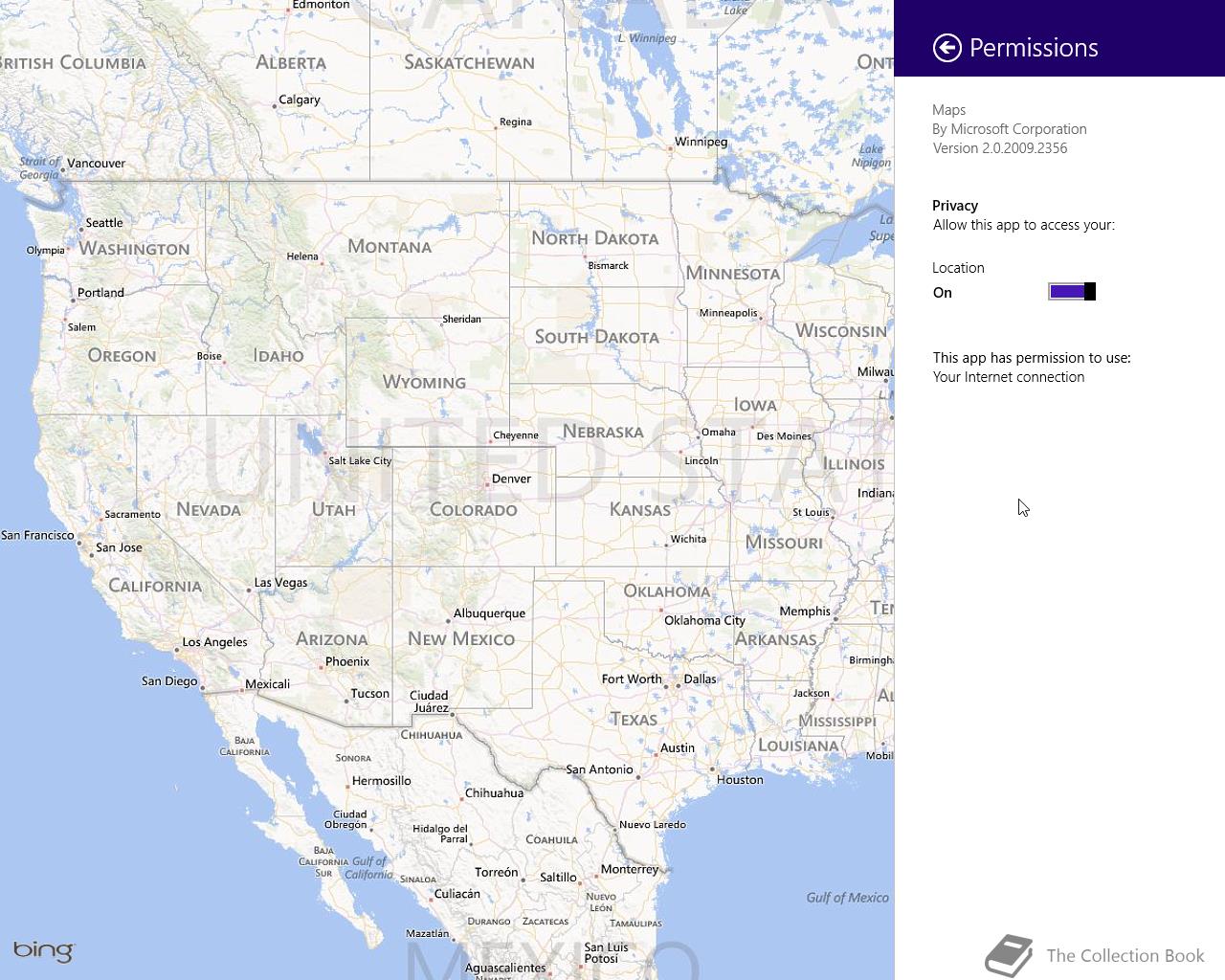Select the Winnipeg label on the map

point(701,142)
